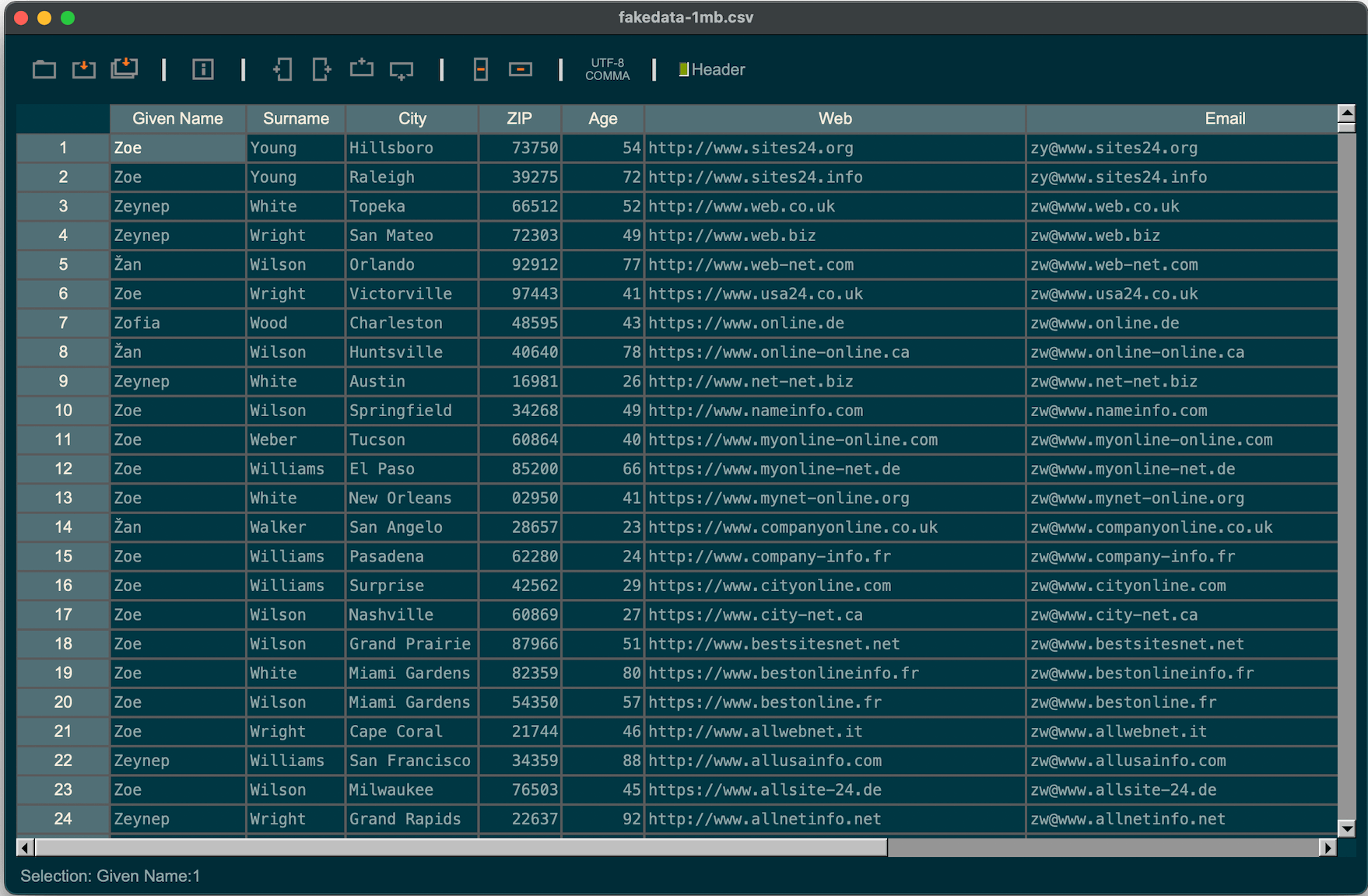Click the city cell 'San Francisco'
This screenshot has height=896, width=1368.
412,761
